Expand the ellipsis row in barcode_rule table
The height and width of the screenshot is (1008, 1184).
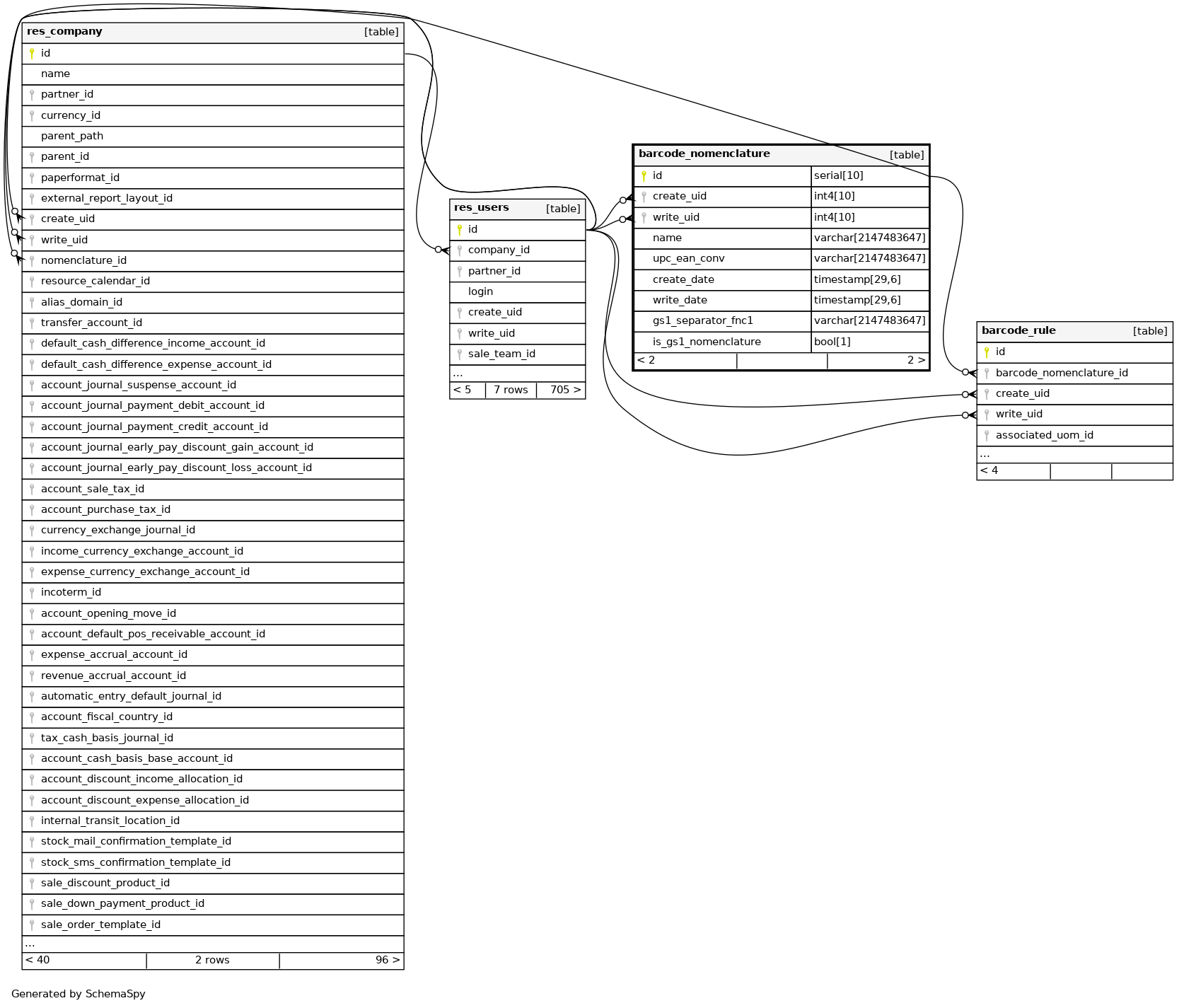tap(985, 454)
